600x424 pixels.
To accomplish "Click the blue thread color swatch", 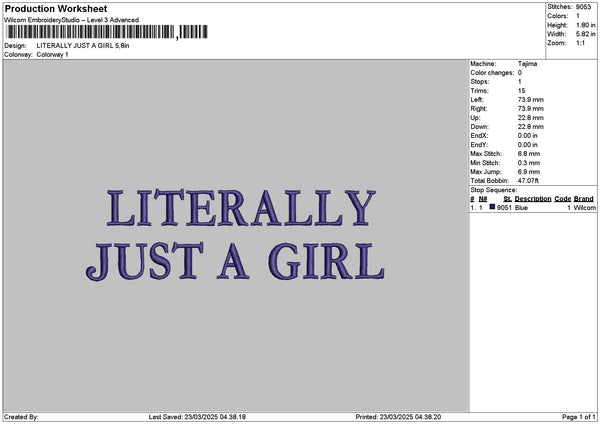I will 492,208.
